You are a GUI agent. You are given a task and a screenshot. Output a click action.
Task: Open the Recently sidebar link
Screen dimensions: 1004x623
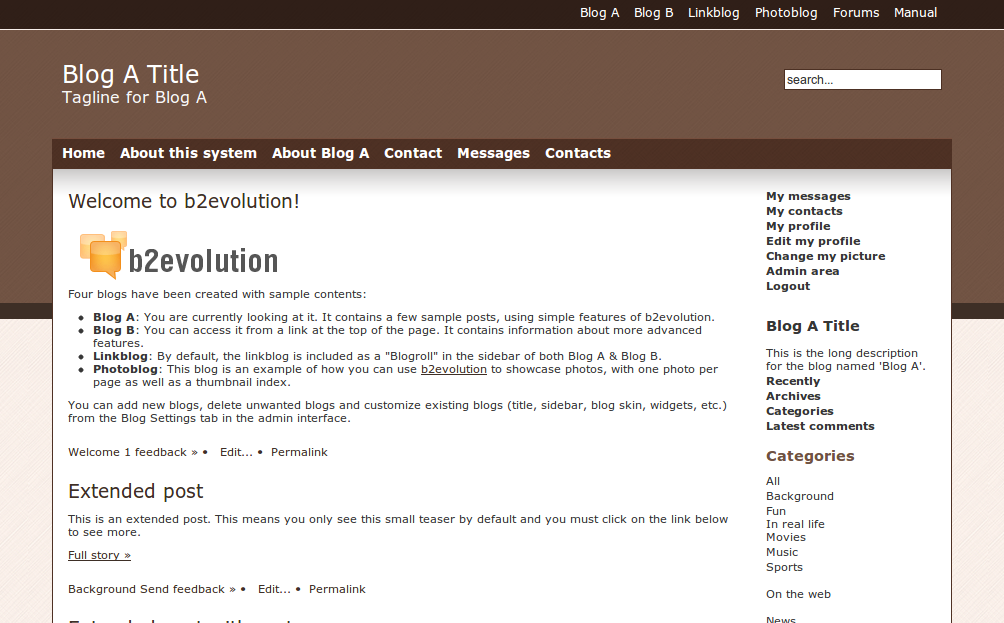coord(793,381)
